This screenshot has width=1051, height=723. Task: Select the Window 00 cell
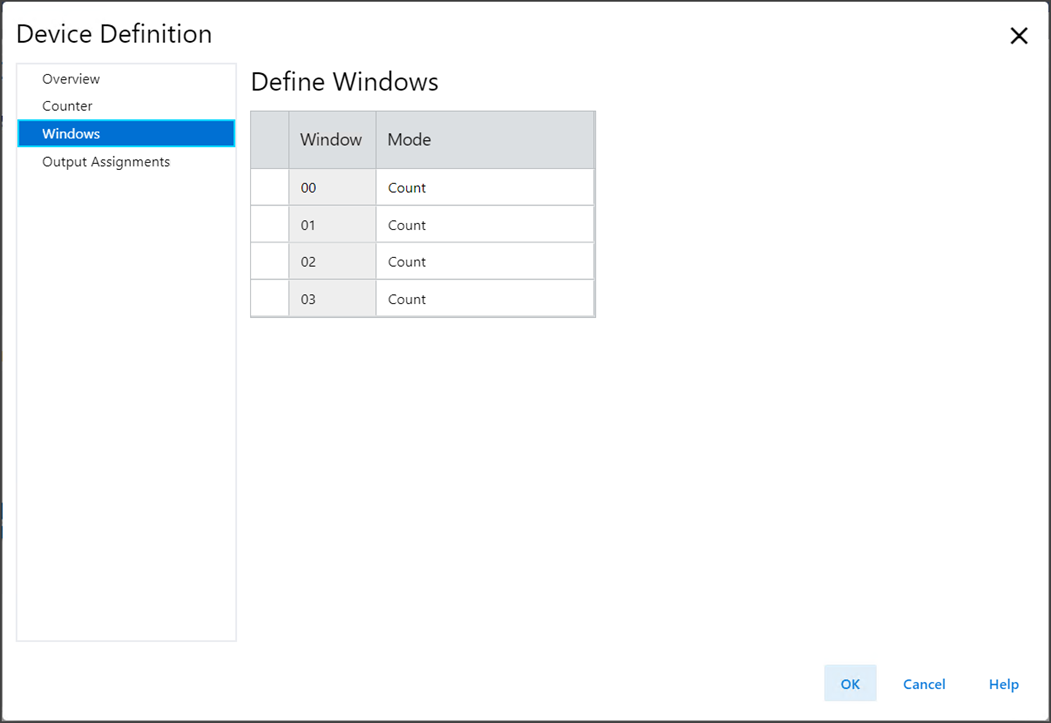click(x=331, y=188)
